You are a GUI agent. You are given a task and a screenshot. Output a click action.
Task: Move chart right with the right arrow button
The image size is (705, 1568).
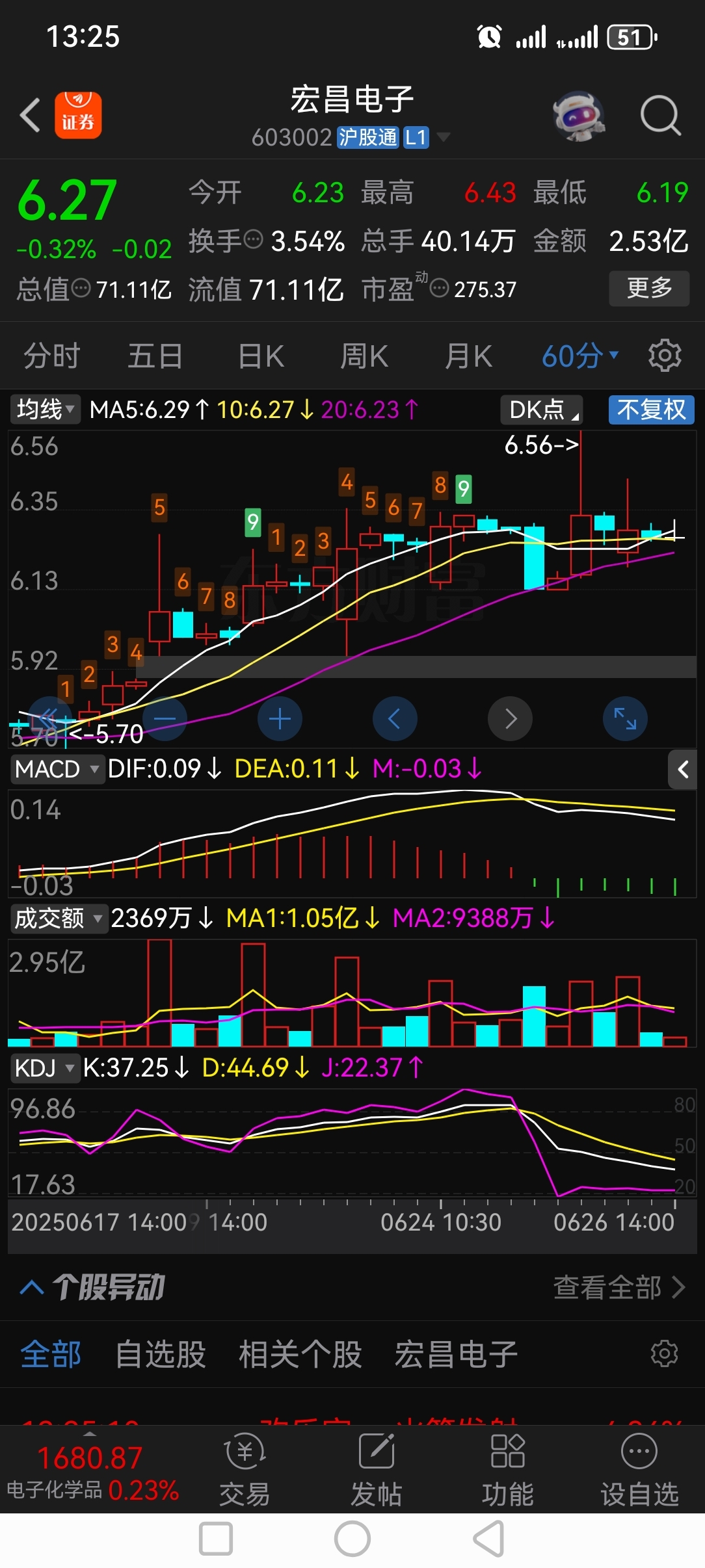pyautogui.click(x=510, y=719)
